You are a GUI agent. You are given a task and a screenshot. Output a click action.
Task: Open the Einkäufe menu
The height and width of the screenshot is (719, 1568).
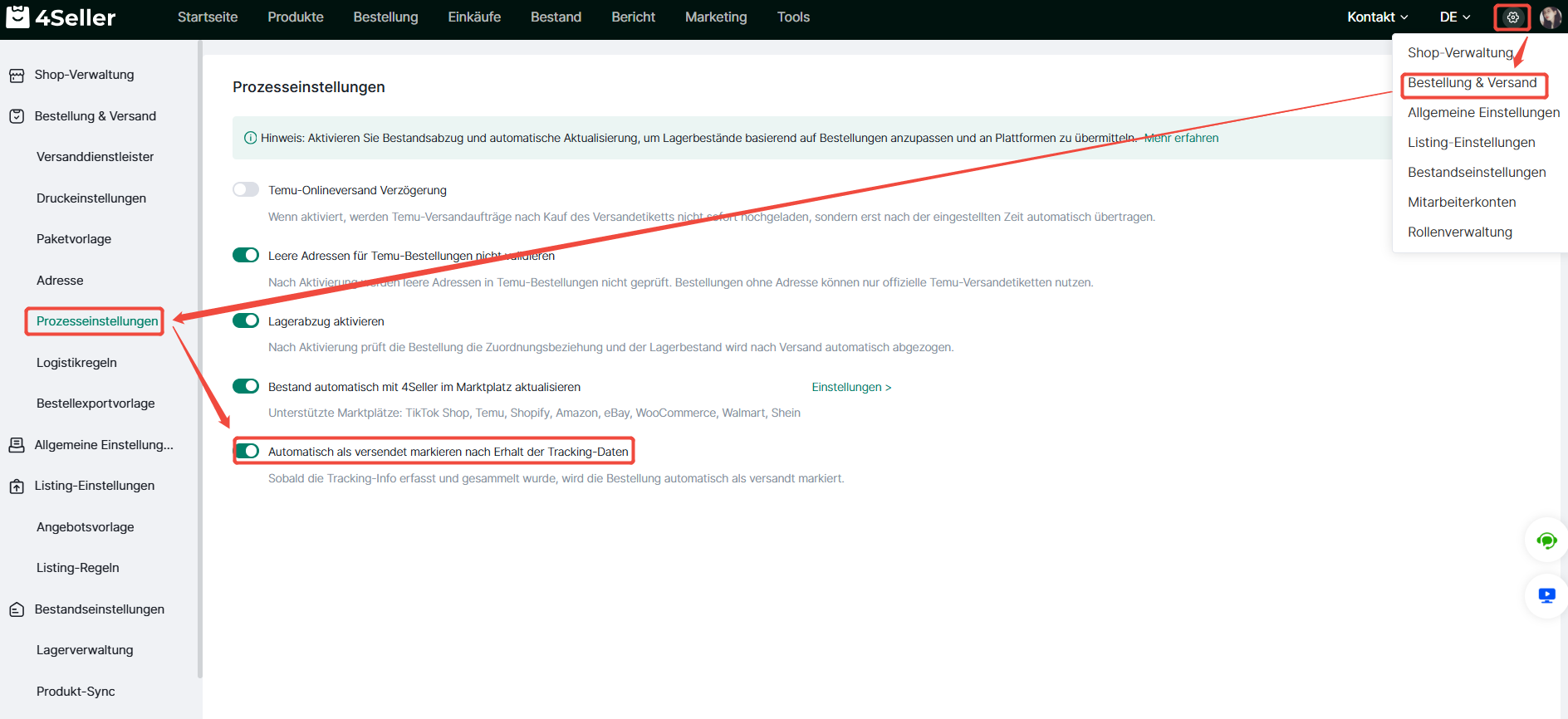[x=474, y=17]
